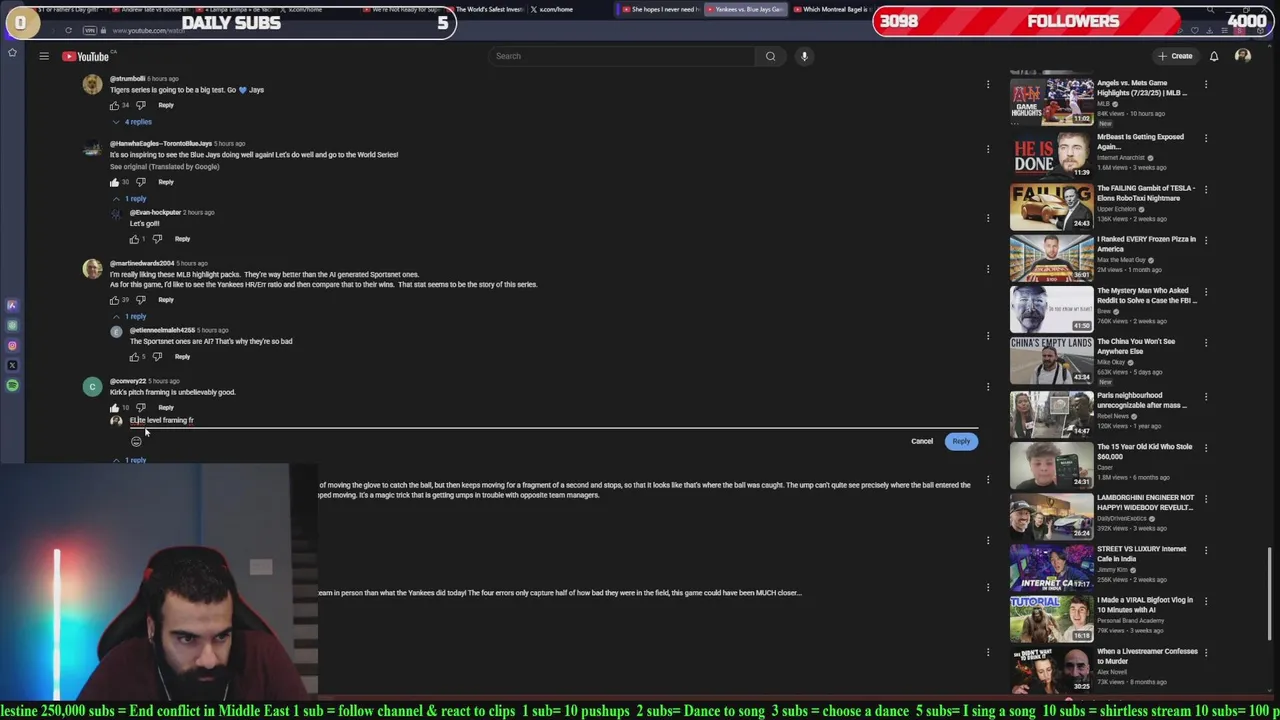1280x720 pixels.
Task: Cancel the reply being written
Action: tap(922, 441)
